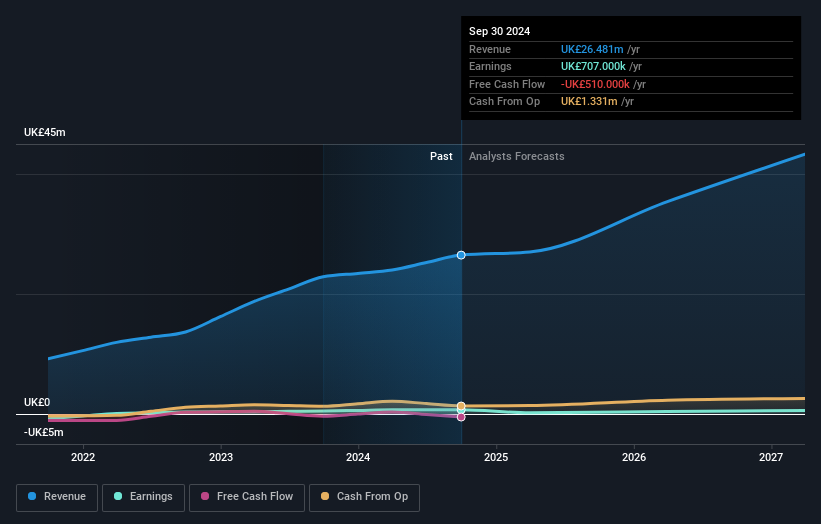Click the 2023 x-axis label
821x524 pixels.
(221, 457)
